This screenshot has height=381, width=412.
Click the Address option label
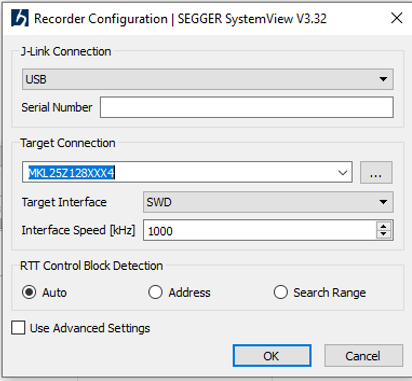point(189,293)
